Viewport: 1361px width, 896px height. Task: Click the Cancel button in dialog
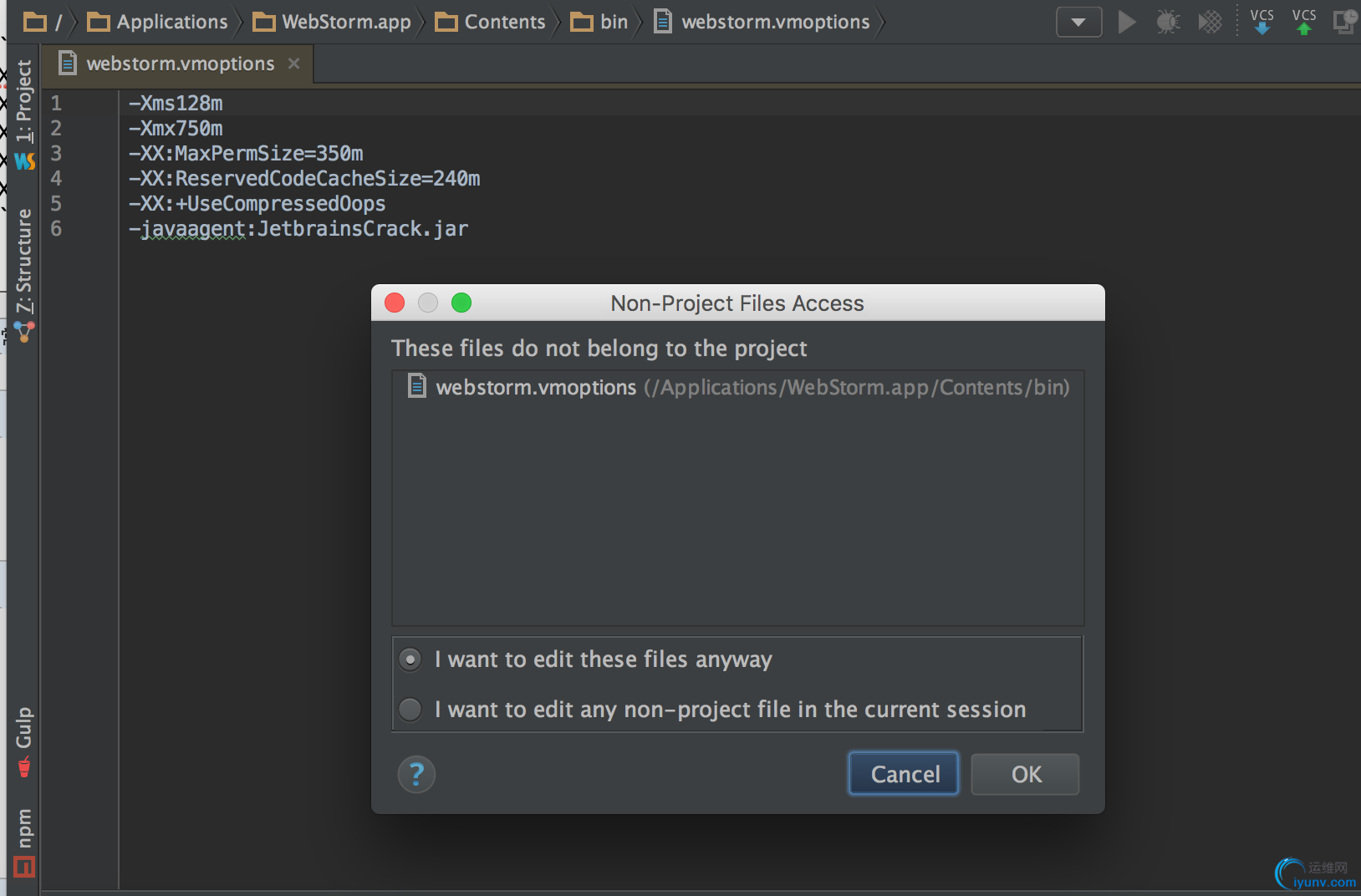[x=904, y=774]
